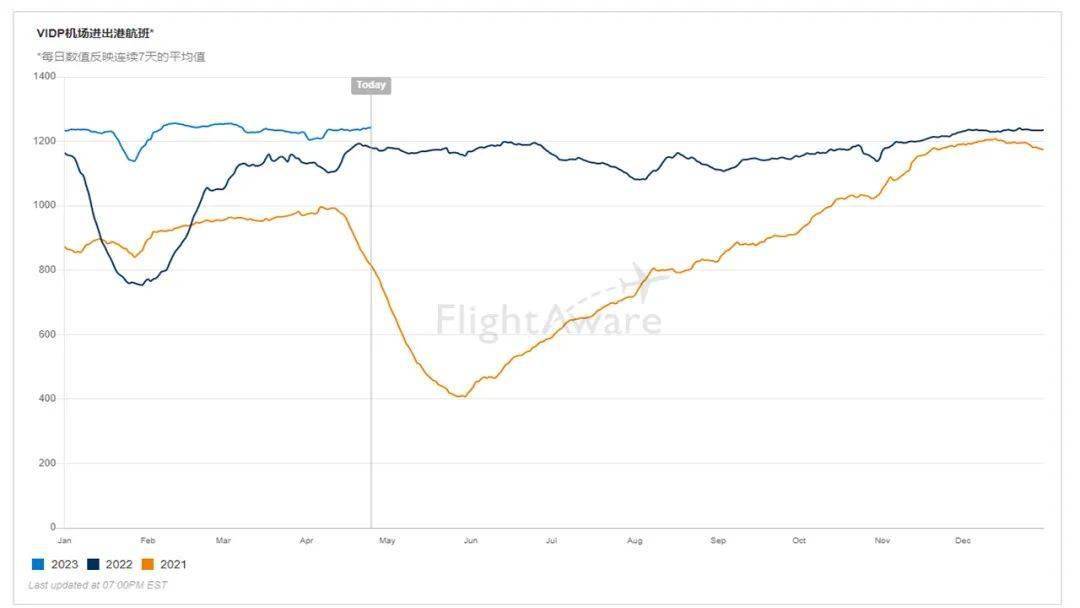Toggle the 2023 series legend label
Image resolution: width=1080 pixels, height=608 pixels.
[x=64, y=564]
